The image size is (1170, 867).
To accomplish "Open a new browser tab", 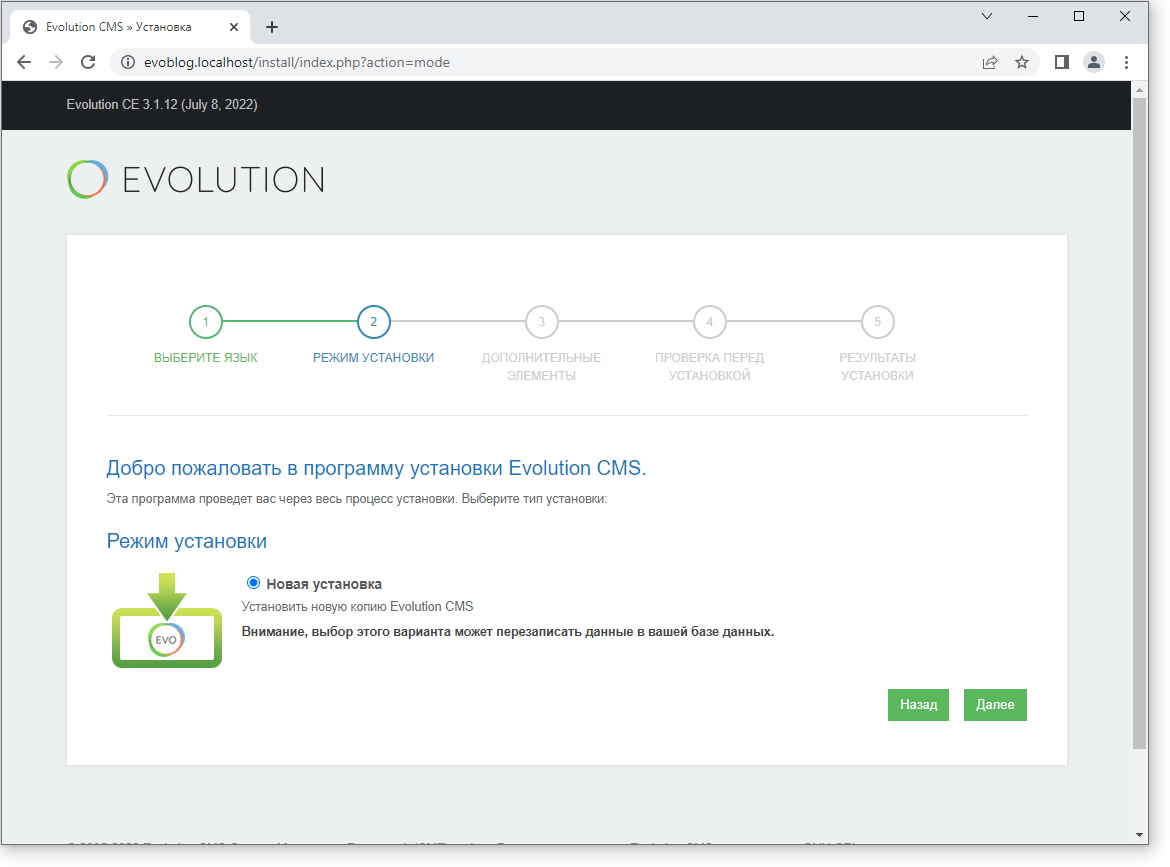I will point(272,27).
